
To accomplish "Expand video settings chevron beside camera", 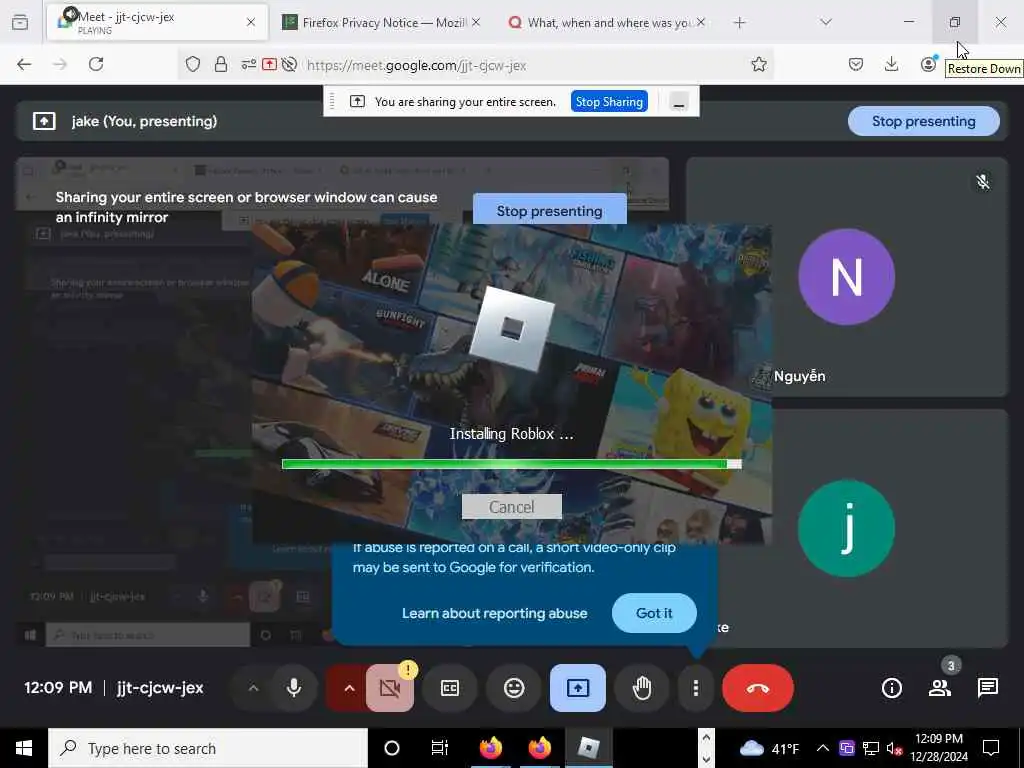I will 349,688.
